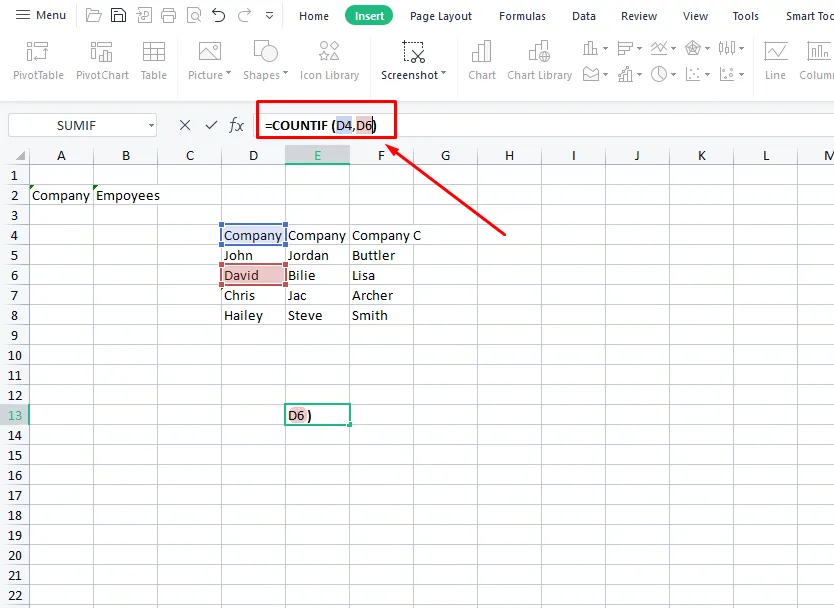Click the PivotTable icon
834x608 pixels.
pyautogui.click(x=37, y=60)
